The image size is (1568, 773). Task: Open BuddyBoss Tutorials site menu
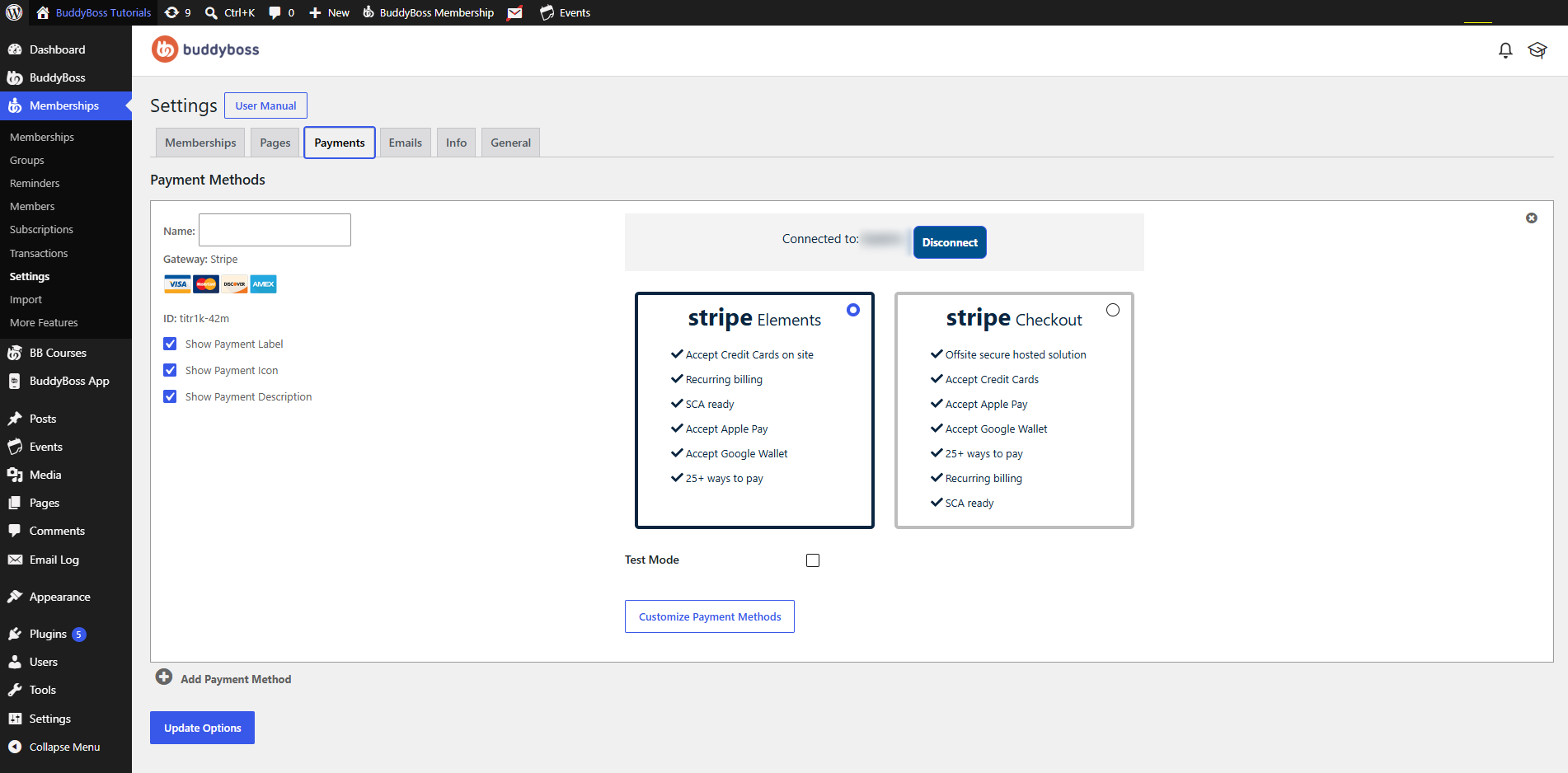[94, 12]
